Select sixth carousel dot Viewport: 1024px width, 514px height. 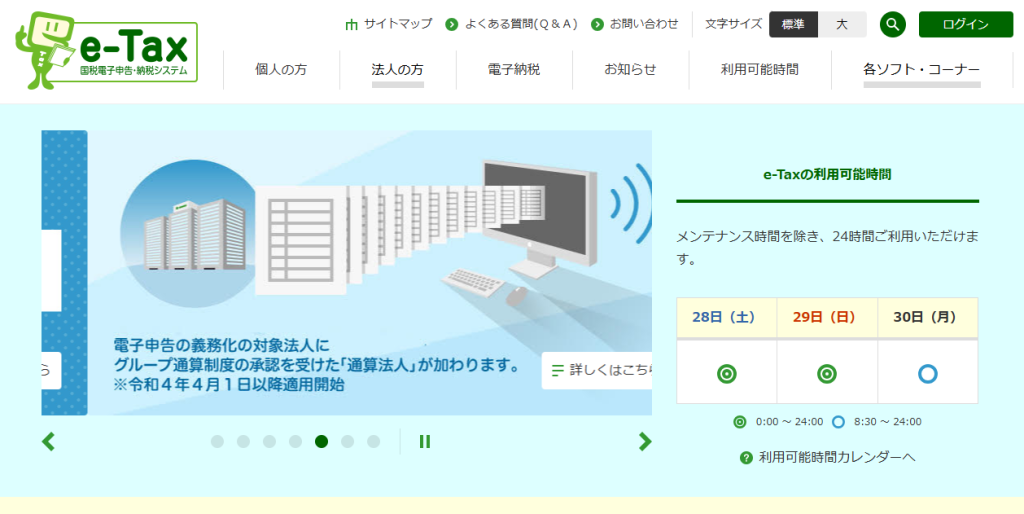point(347,442)
